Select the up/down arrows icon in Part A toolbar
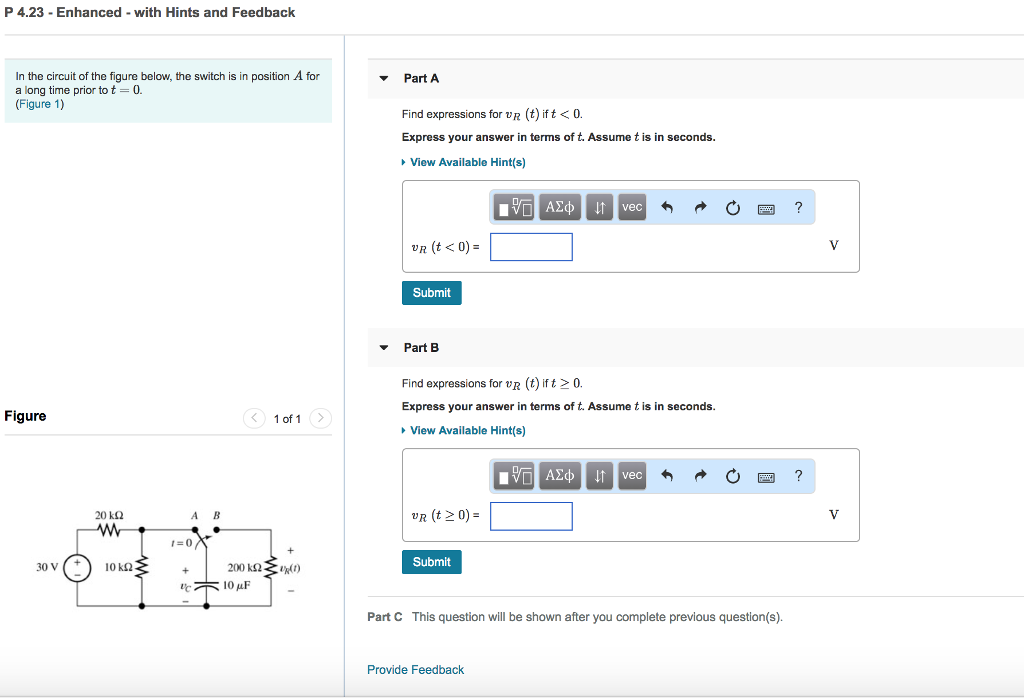The height and width of the screenshot is (698, 1024). (599, 207)
